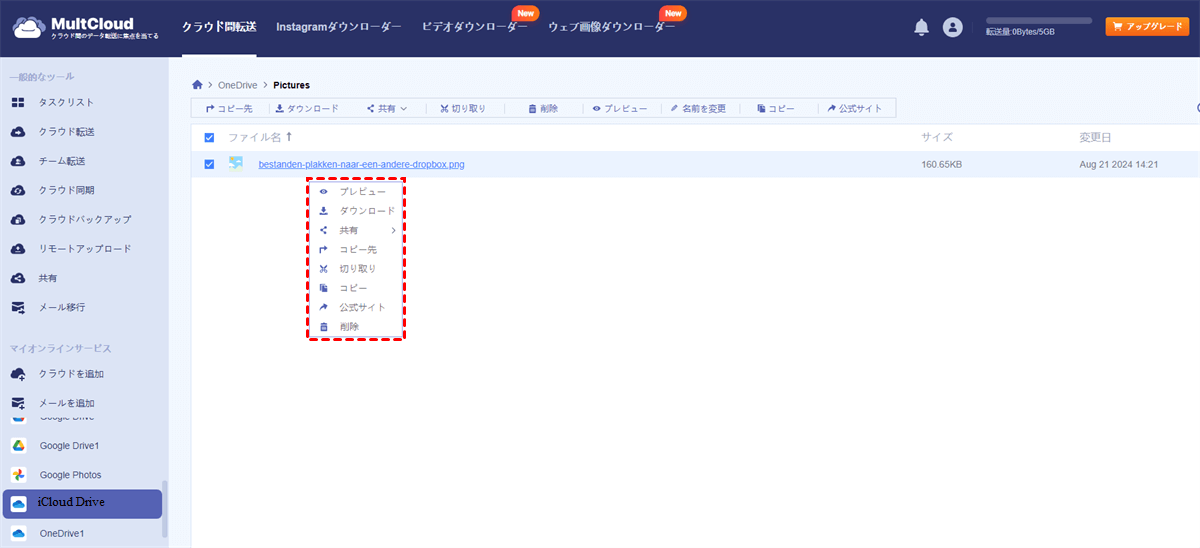Sort by 変更日 column header
The width and height of the screenshot is (1200, 548).
click(1095, 138)
